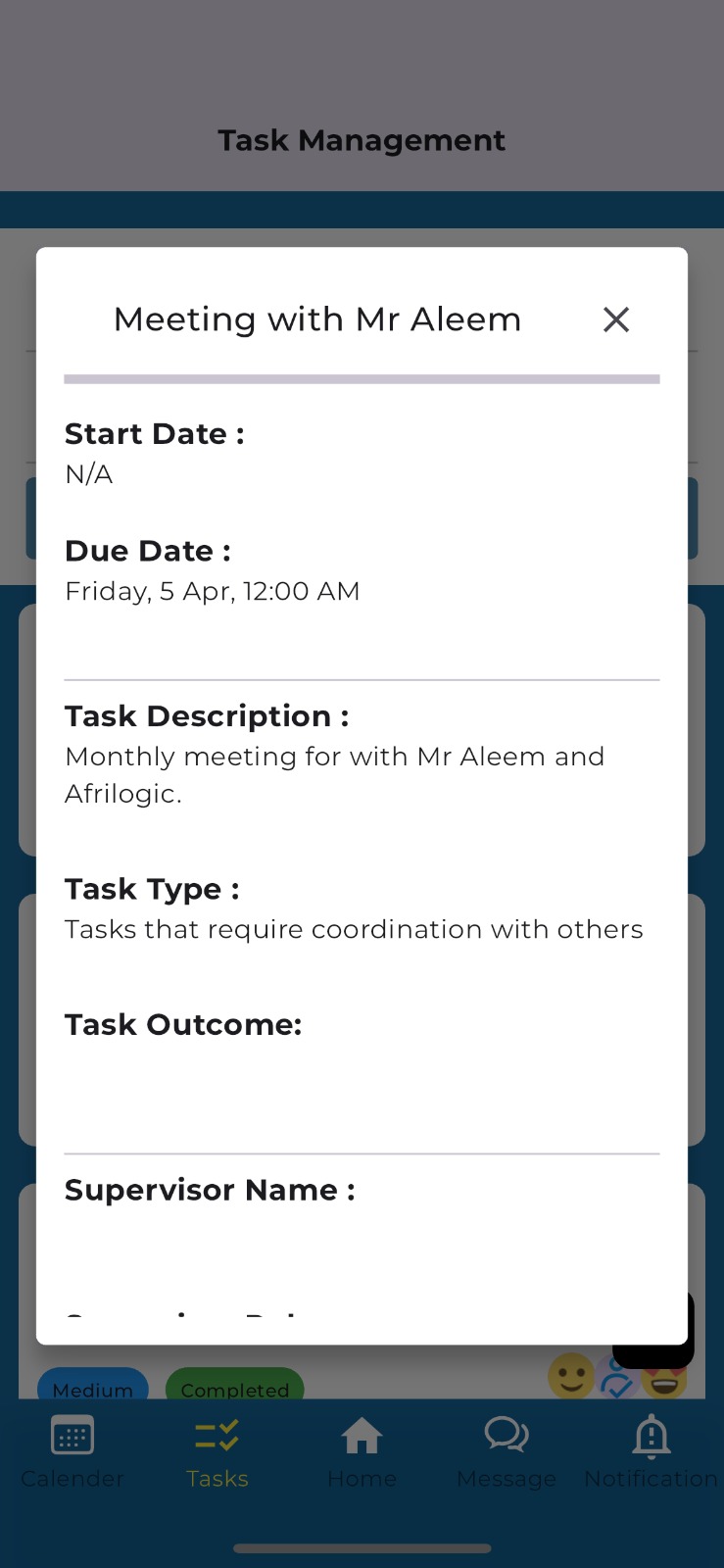Tap the blue person-check reaction icon

tap(618, 1380)
